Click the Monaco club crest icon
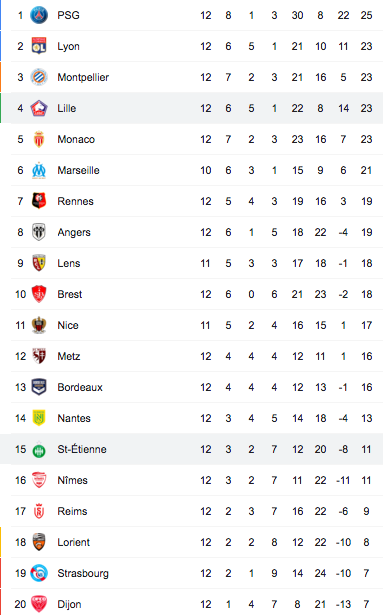383x615 pixels. [39, 139]
